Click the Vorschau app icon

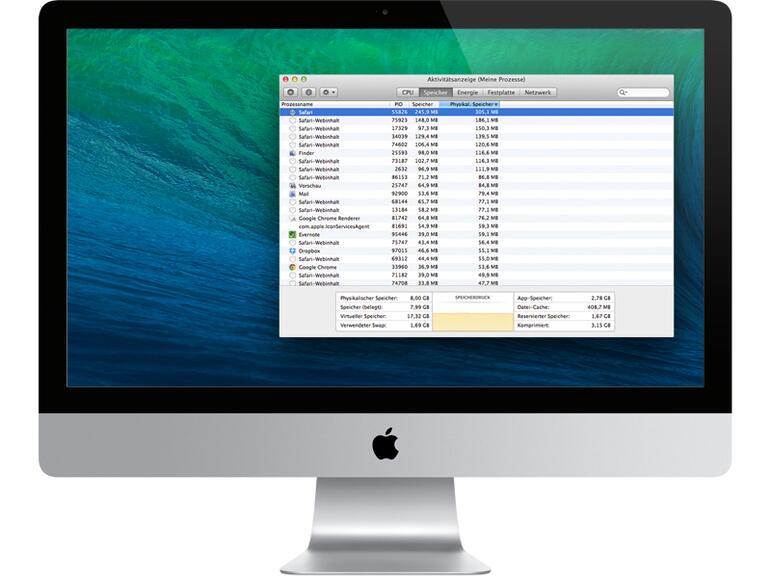(293, 186)
